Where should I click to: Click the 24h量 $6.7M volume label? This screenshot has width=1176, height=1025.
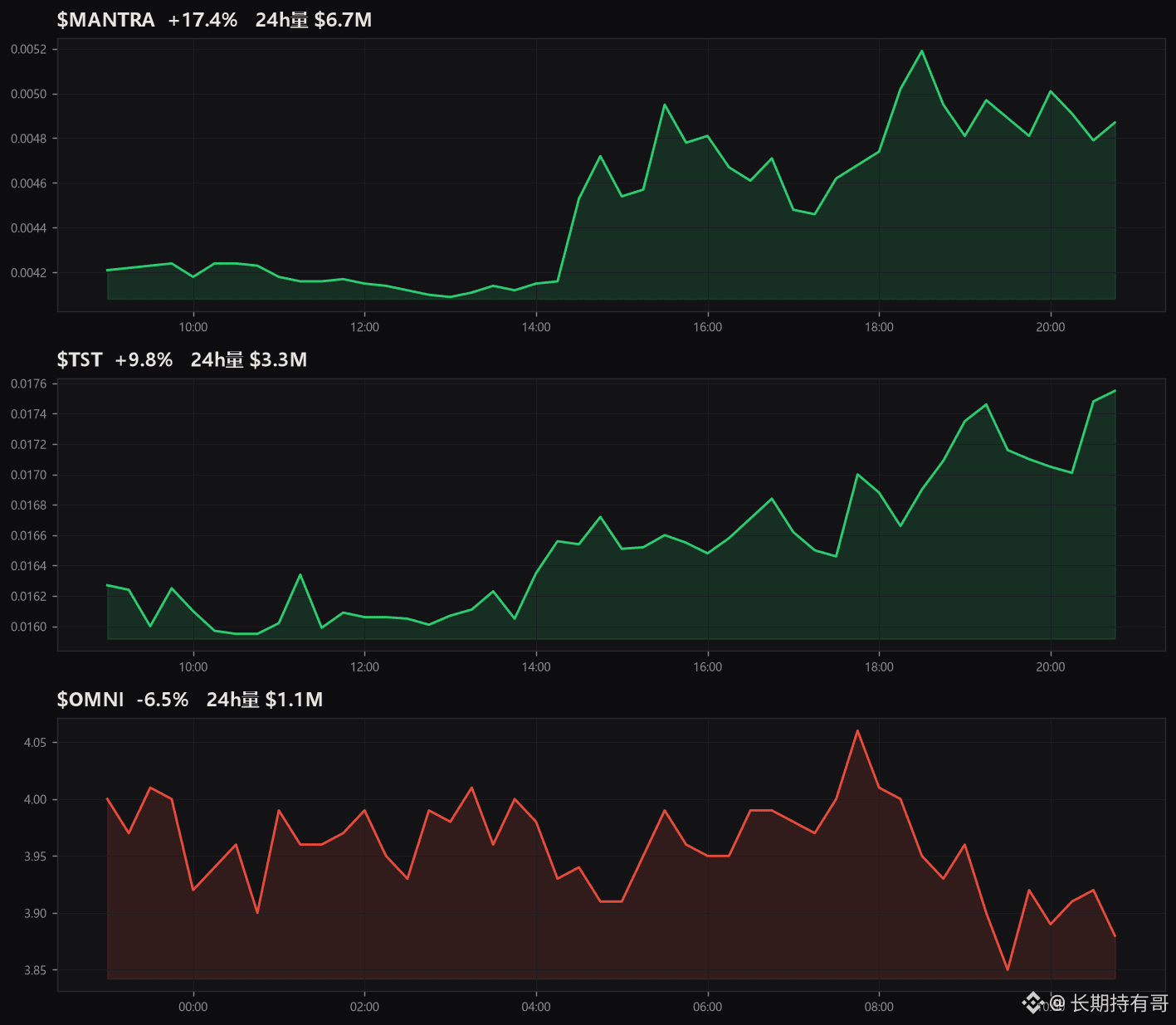click(314, 20)
